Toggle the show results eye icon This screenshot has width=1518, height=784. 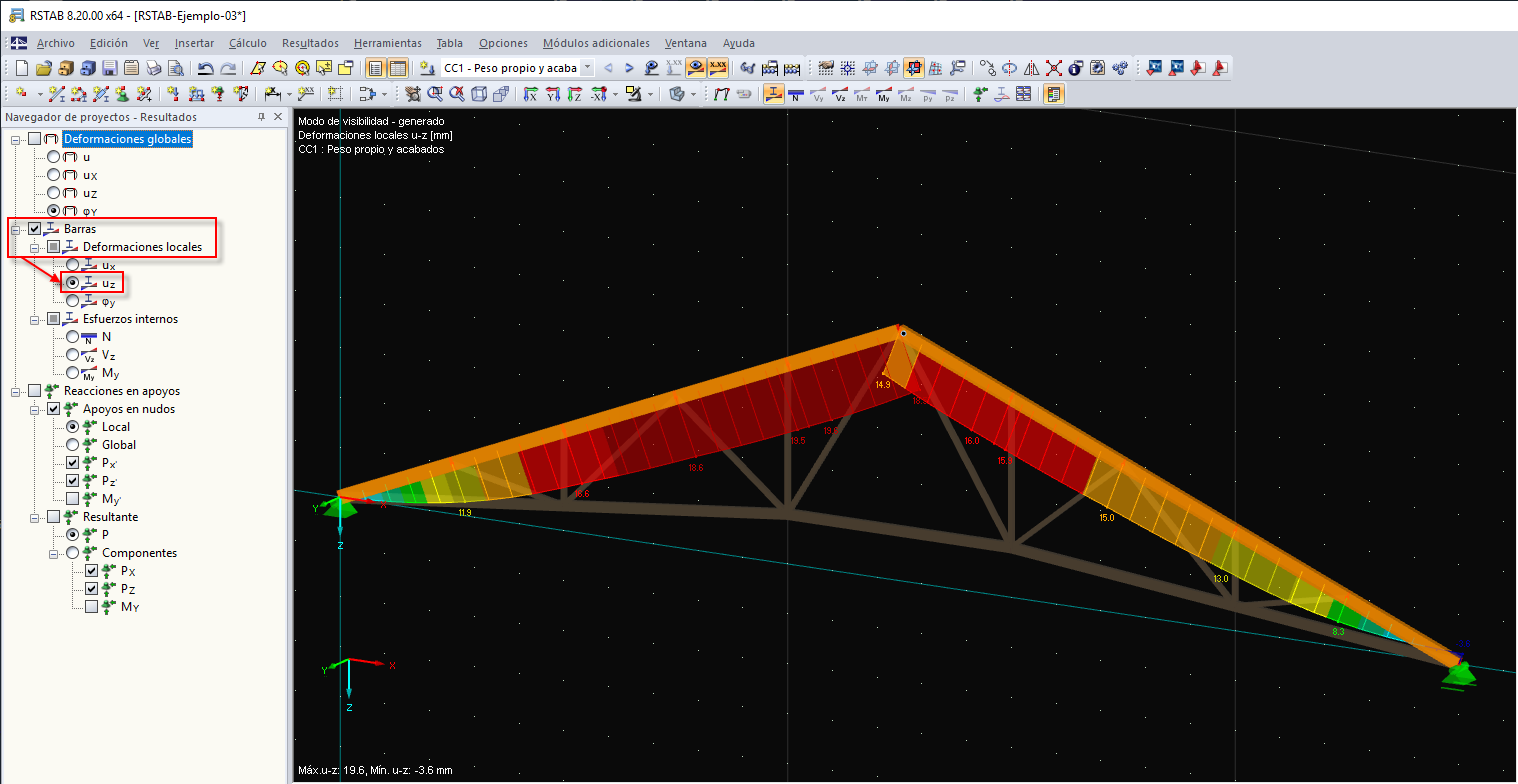(695, 68)
